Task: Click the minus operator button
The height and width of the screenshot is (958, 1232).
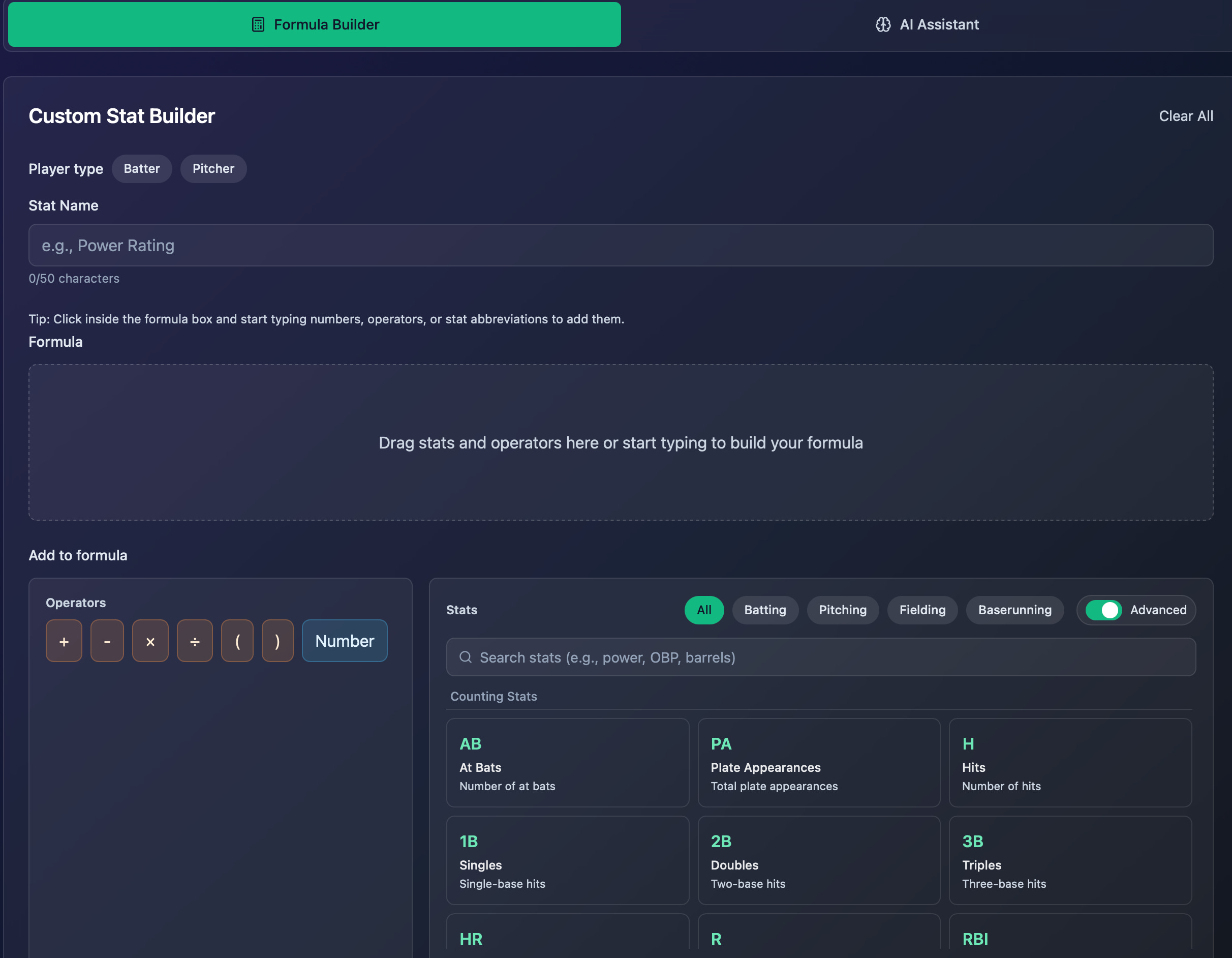Action: [x=107, y=641]
